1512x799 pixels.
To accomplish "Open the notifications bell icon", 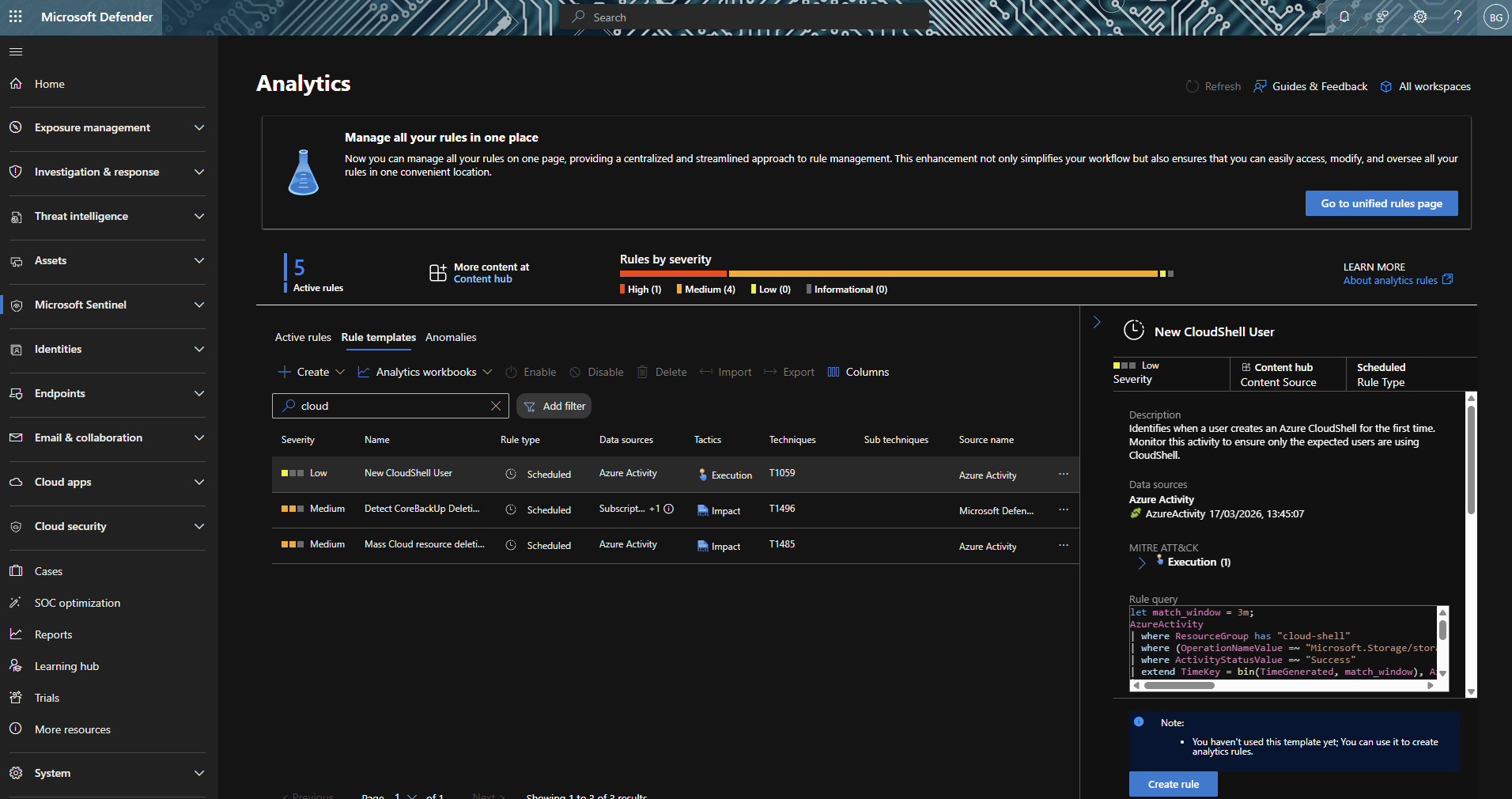I will tap(1344, 17).
